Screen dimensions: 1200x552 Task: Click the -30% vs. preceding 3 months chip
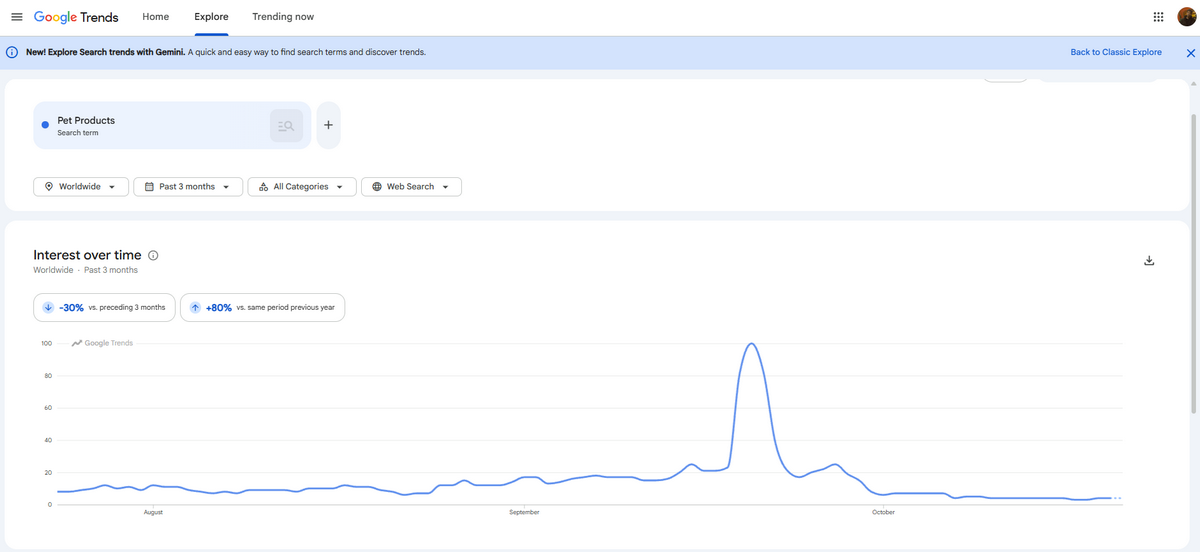pos(105,307)
